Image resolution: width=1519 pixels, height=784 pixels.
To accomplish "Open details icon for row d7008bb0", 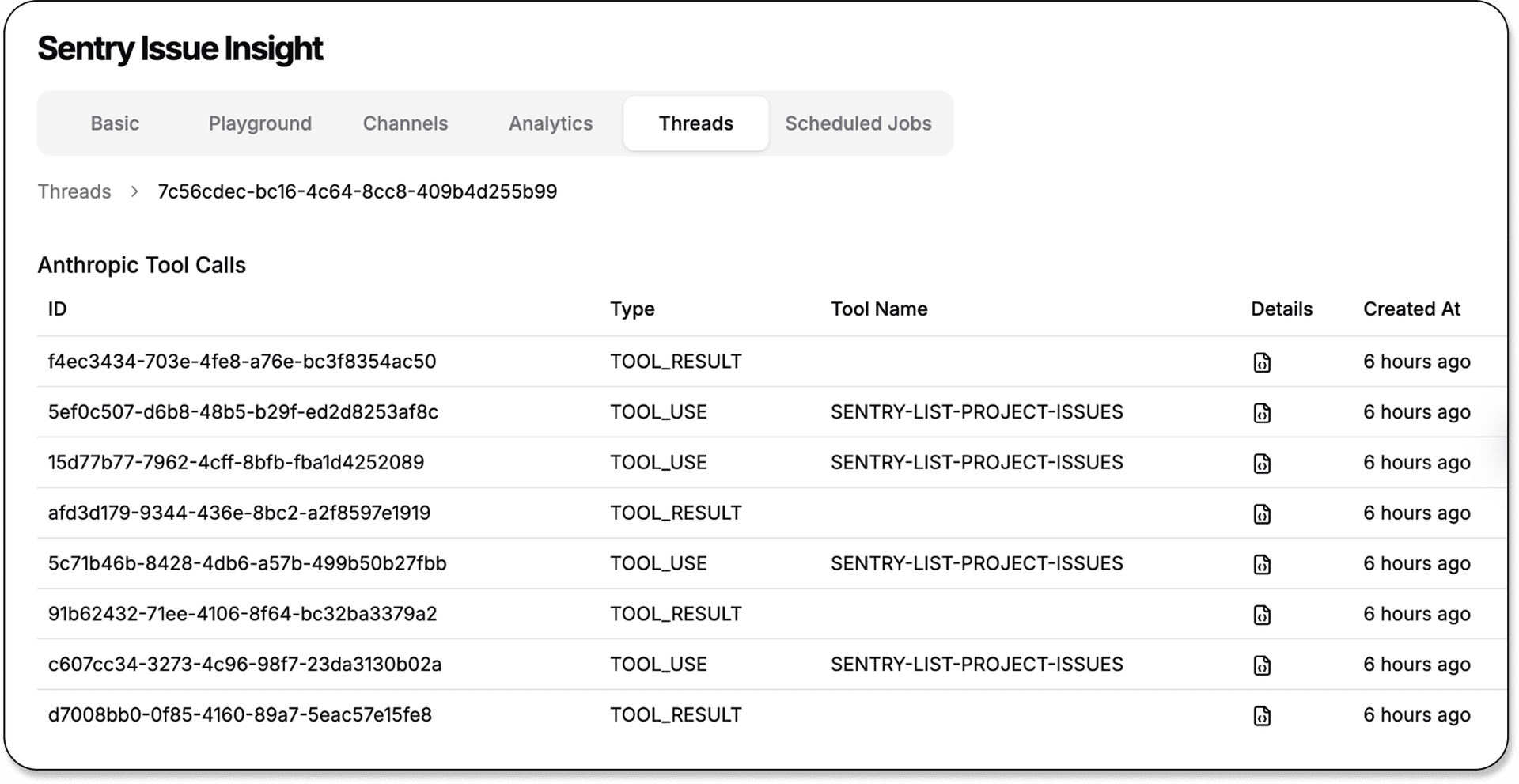I will click(x=1262, y=716).
